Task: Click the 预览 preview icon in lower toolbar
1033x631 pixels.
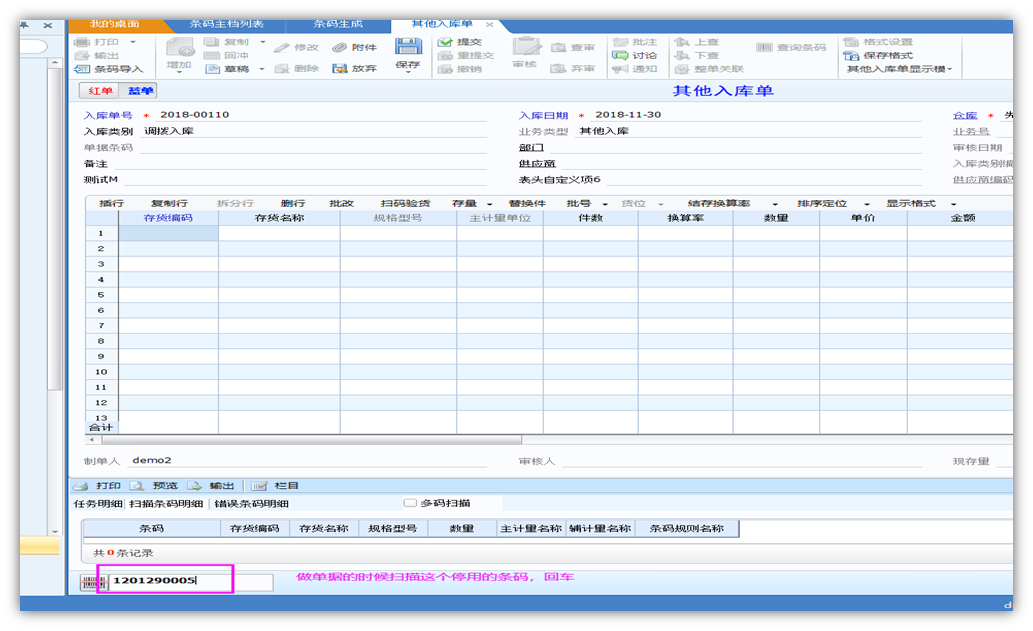Action: (x=137, y=486)
